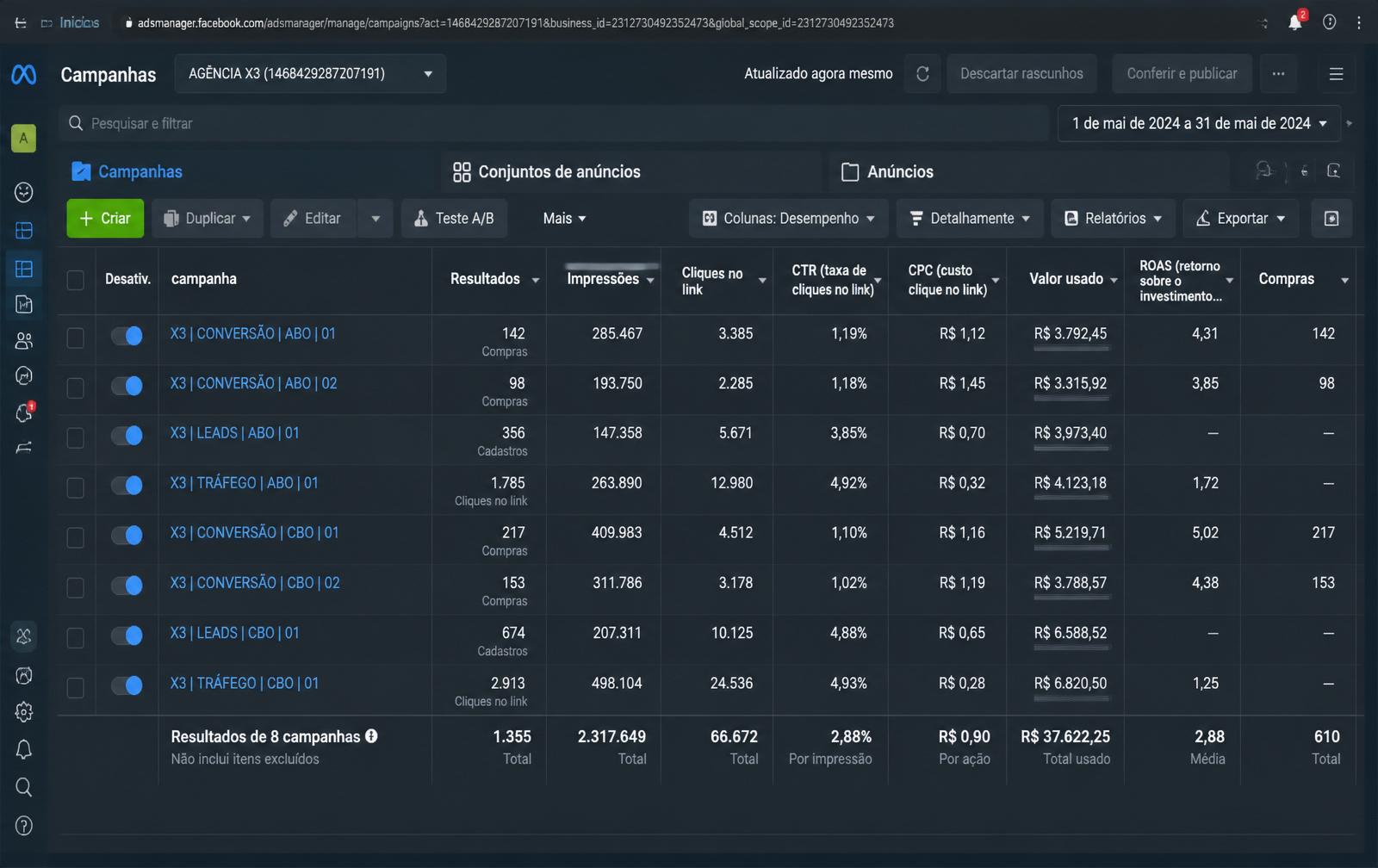Open the notifications bell with red badge
The width and height of the screenshot is (1378, 868).
click(1295, 22)
